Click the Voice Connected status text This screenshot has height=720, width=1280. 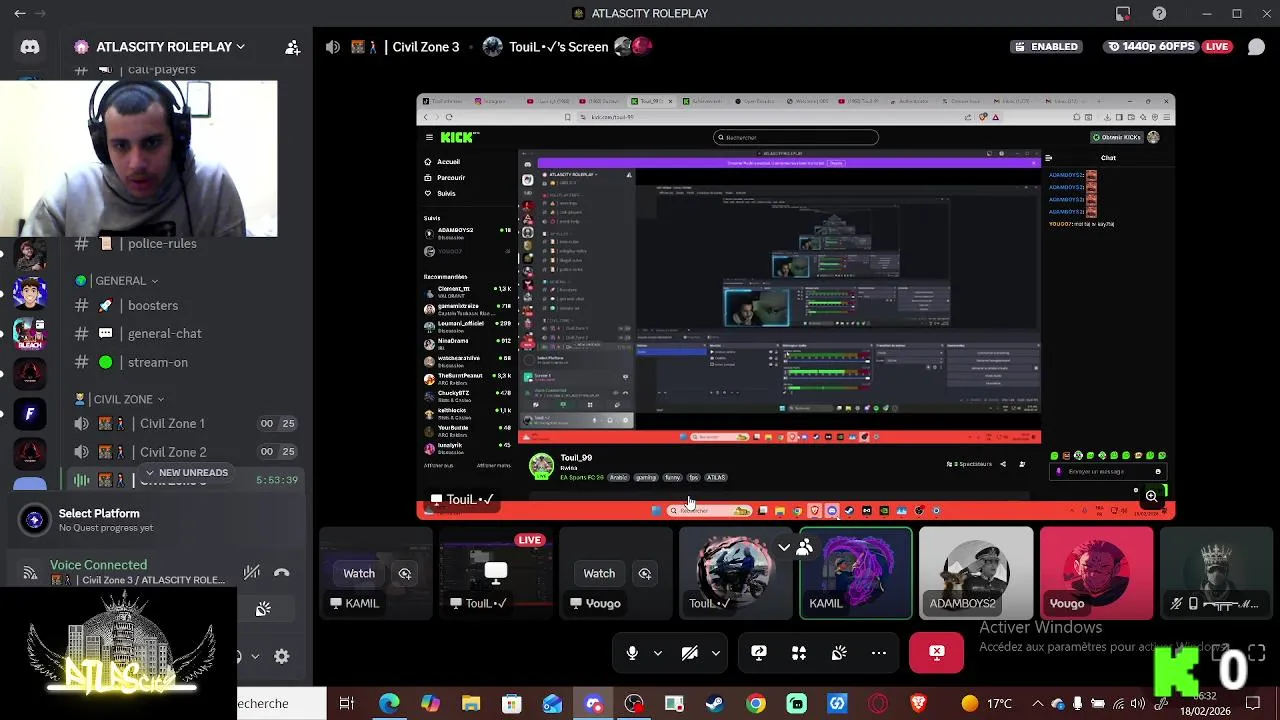(98, 565)
